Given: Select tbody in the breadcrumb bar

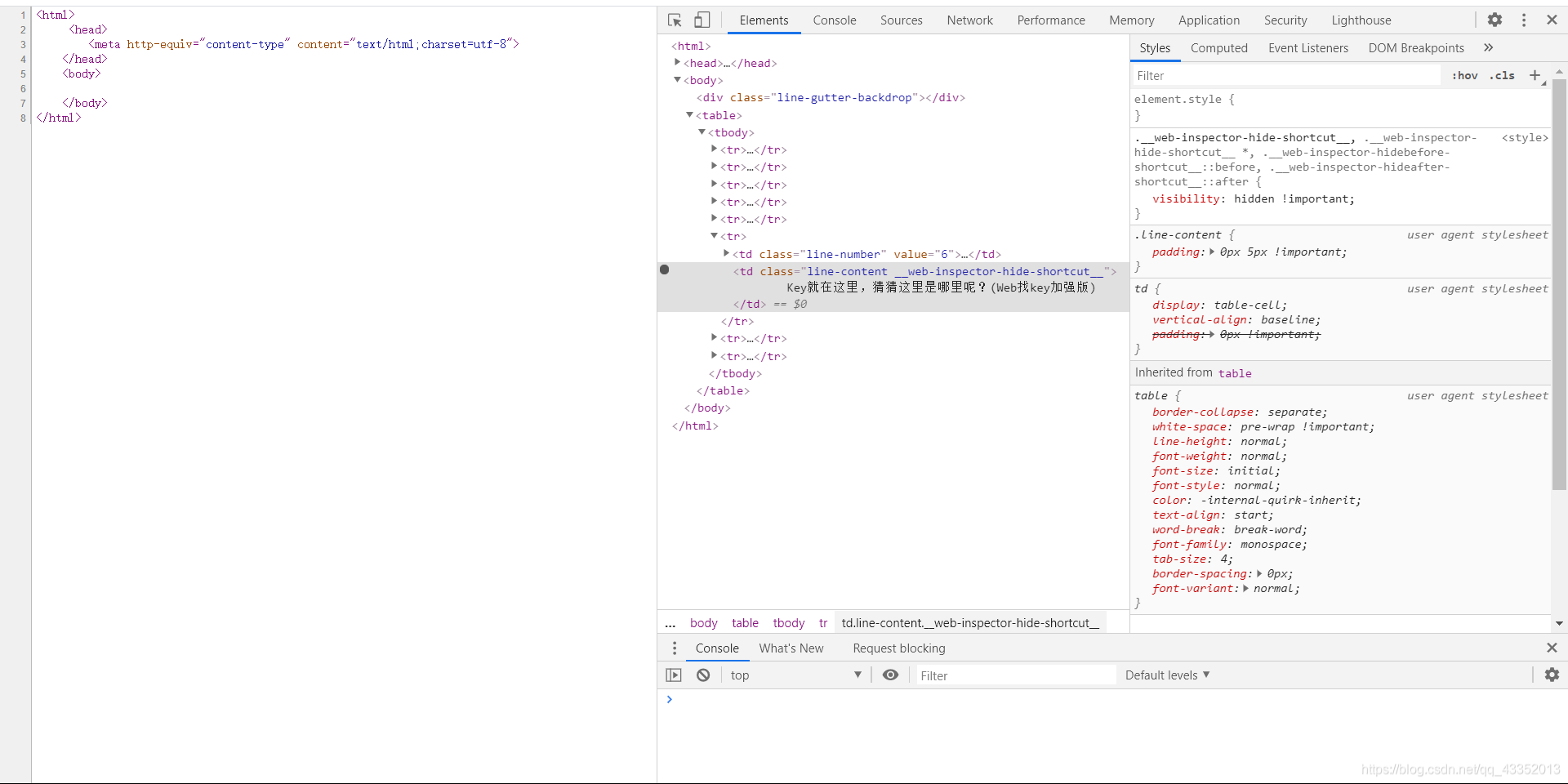Looking at the screenshot, I should [x=789, y=622].
